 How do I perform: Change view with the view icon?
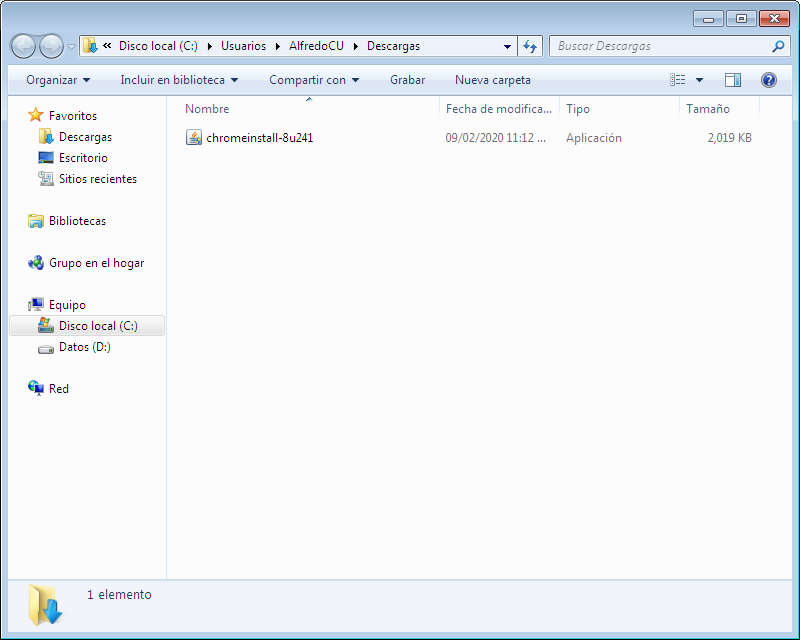(678, 80)
